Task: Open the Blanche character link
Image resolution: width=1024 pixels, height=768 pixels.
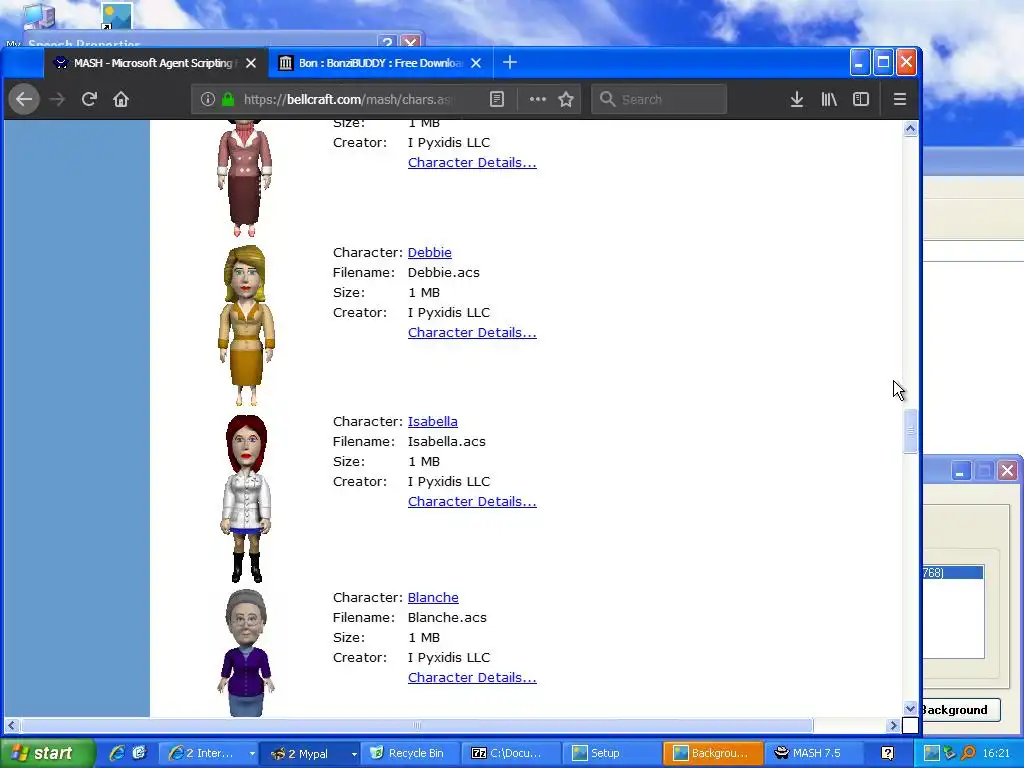Action: [433, 598]
